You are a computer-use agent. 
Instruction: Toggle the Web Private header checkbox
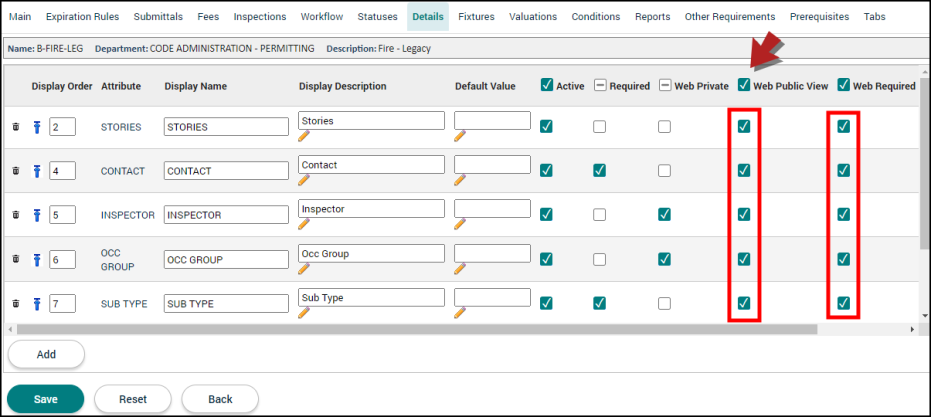pos(664,86)
